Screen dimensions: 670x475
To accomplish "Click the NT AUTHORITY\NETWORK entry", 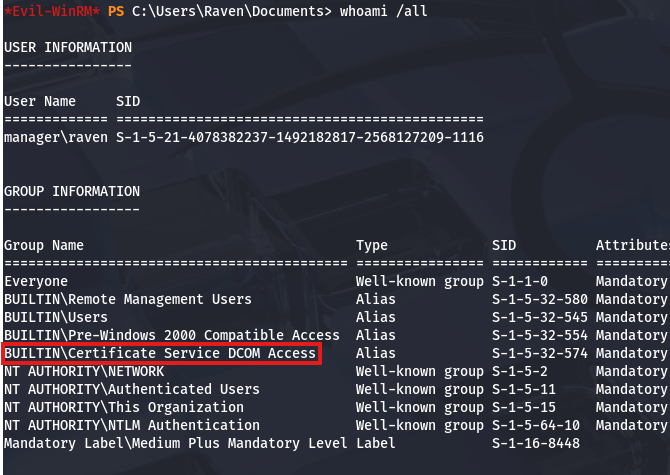I will click(83, 371).
